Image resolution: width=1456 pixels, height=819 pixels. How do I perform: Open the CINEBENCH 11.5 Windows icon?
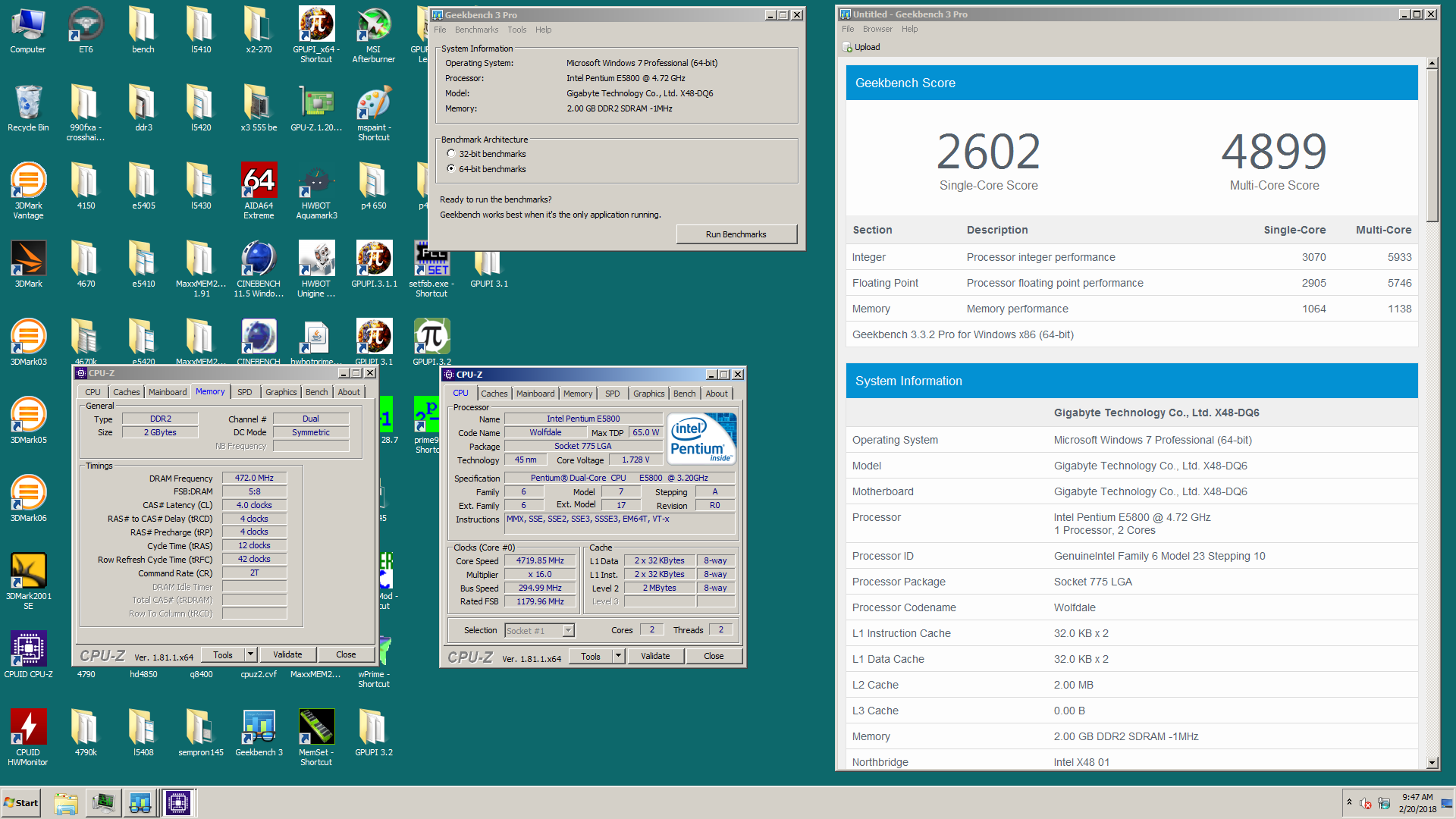(x=259, y=269)
